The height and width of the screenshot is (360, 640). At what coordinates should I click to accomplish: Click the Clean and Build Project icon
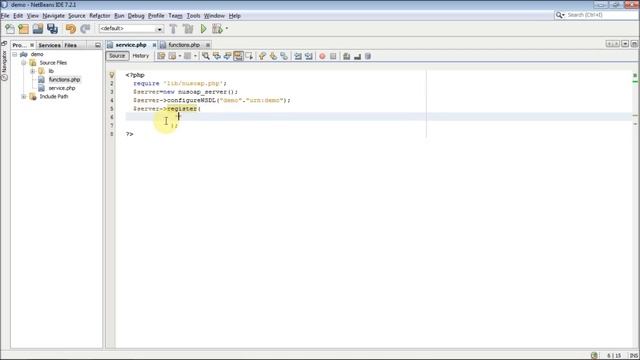[x=188, y=29]
